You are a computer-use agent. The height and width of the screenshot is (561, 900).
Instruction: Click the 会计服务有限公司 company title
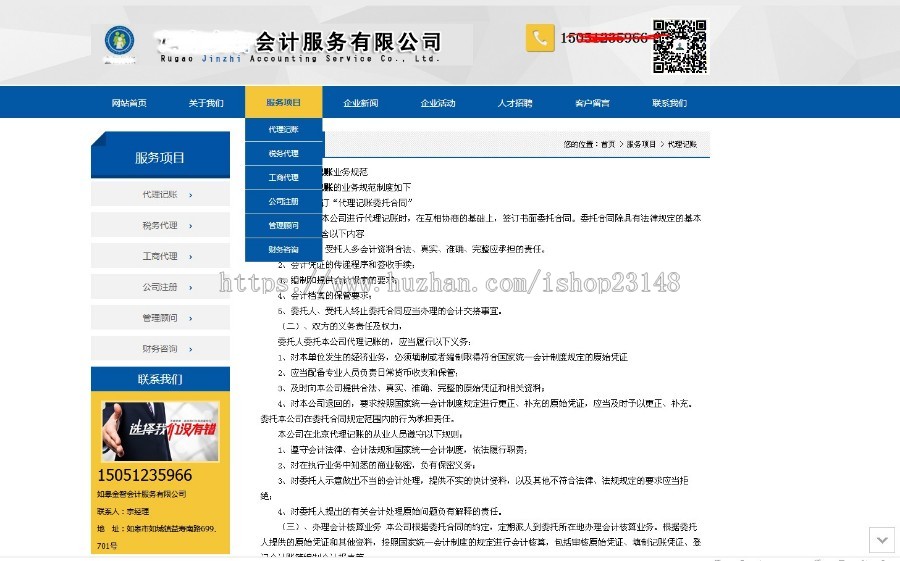(x=348, y=41)
